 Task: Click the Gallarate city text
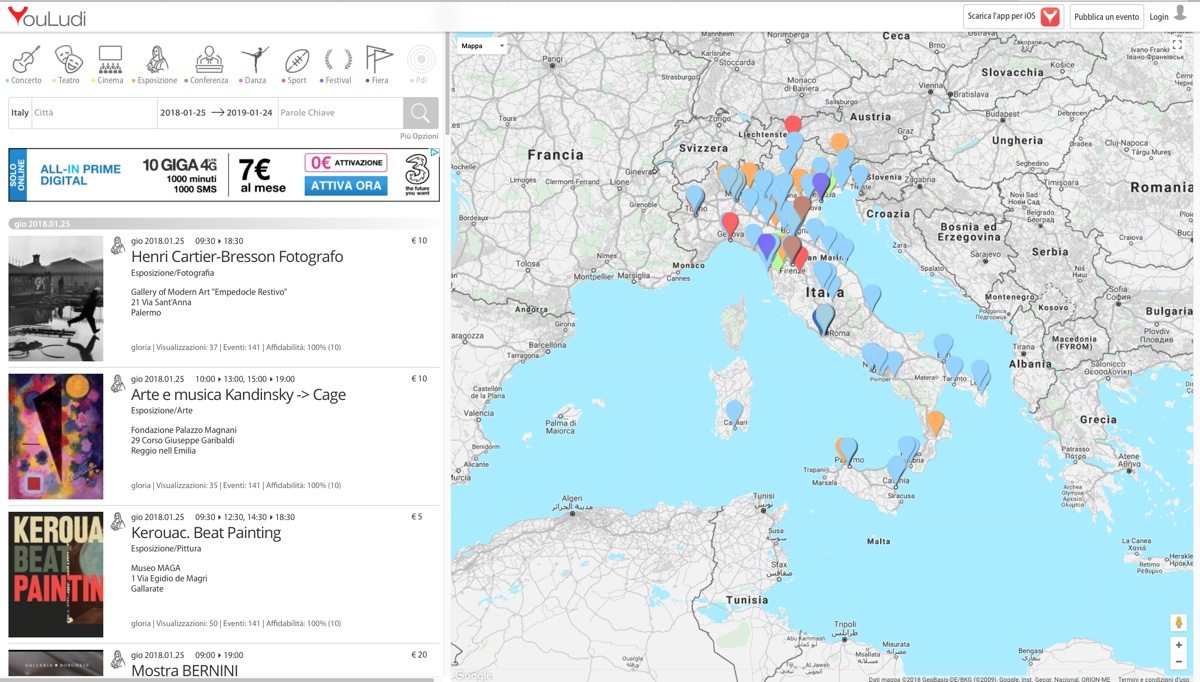click(x=149, y=588)
